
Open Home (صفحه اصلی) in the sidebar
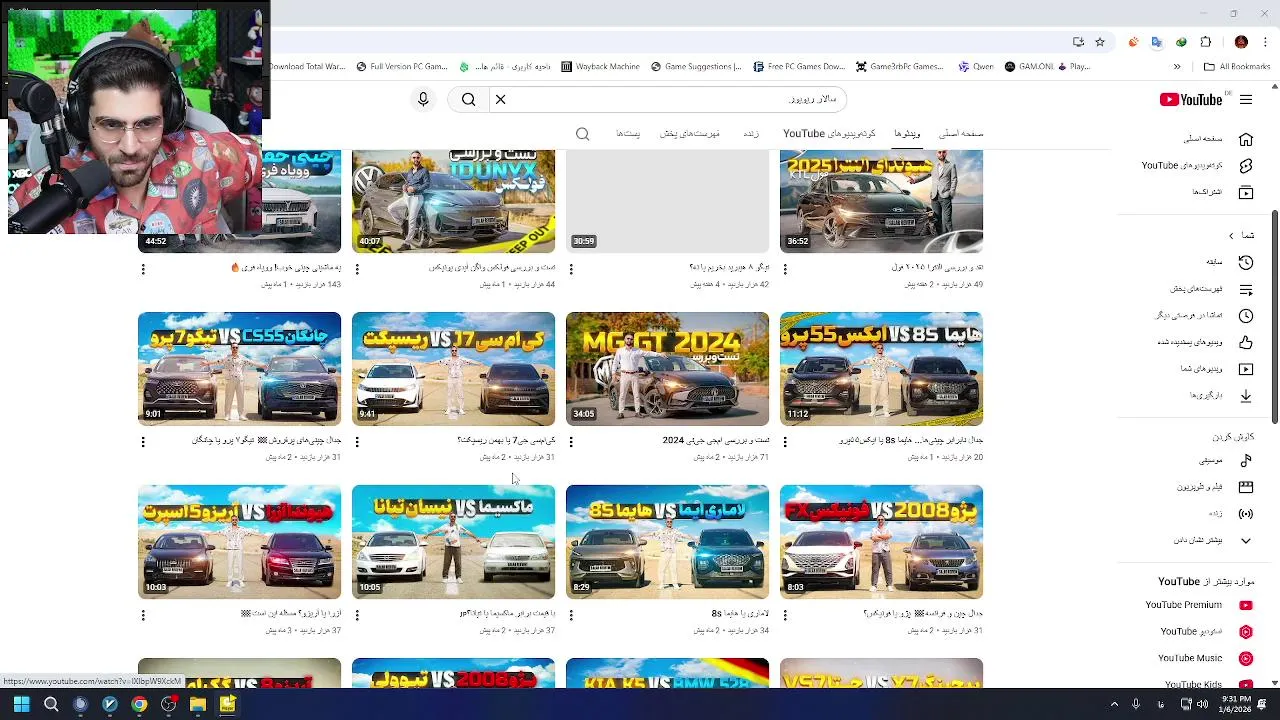(x=1218, y=139)
